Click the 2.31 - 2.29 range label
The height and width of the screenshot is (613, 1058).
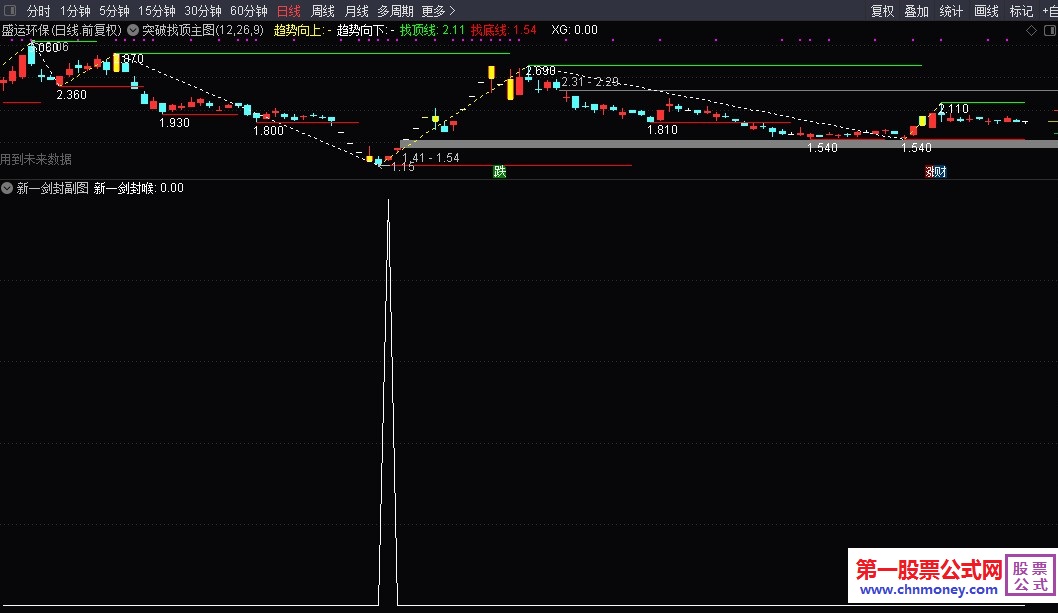[x=590, y=81]
